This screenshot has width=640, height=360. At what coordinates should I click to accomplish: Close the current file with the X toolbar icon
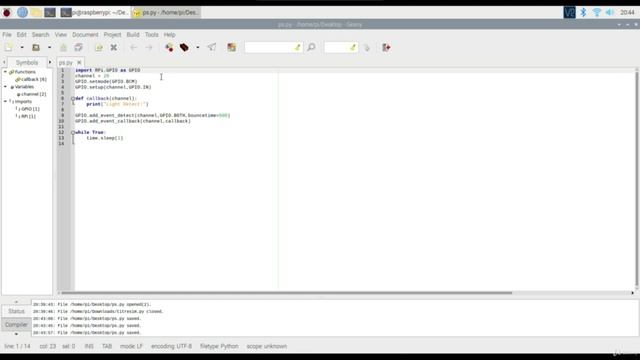tap(114, 47)
